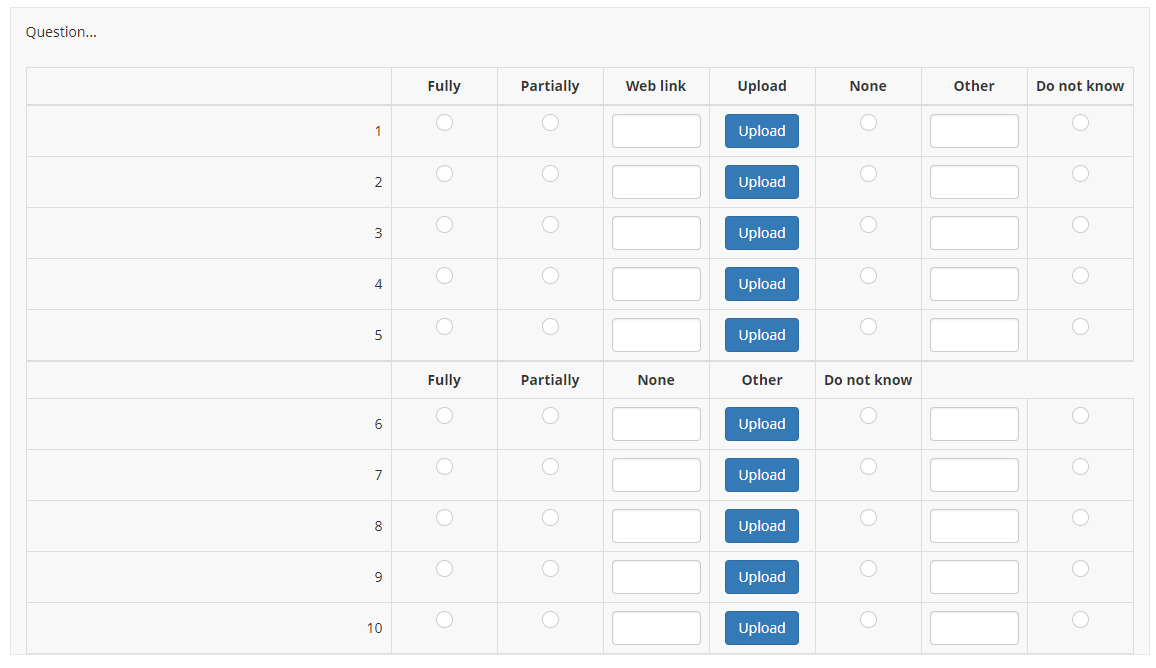Mark row 2 as Do not know

tap(1080, 174)
